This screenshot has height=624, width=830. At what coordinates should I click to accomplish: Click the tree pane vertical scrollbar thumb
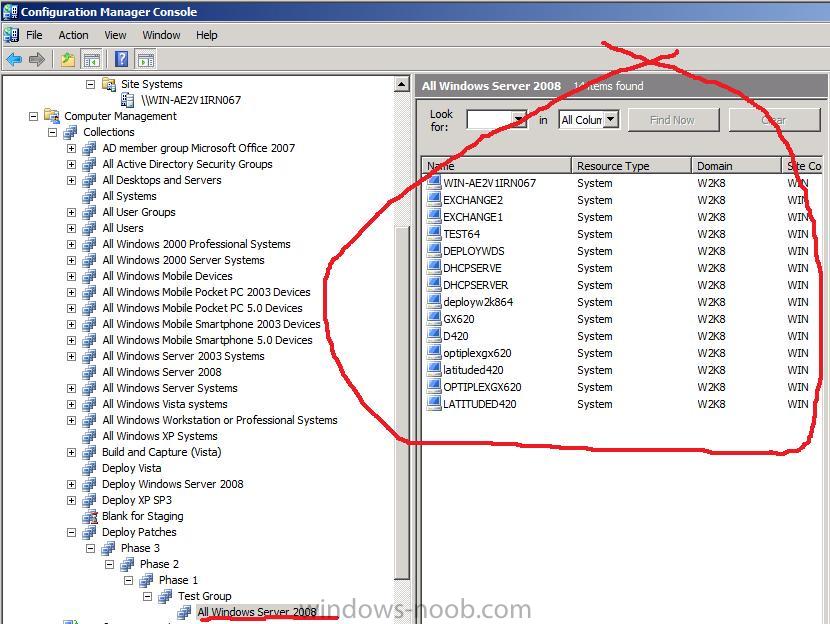(402, 402)
